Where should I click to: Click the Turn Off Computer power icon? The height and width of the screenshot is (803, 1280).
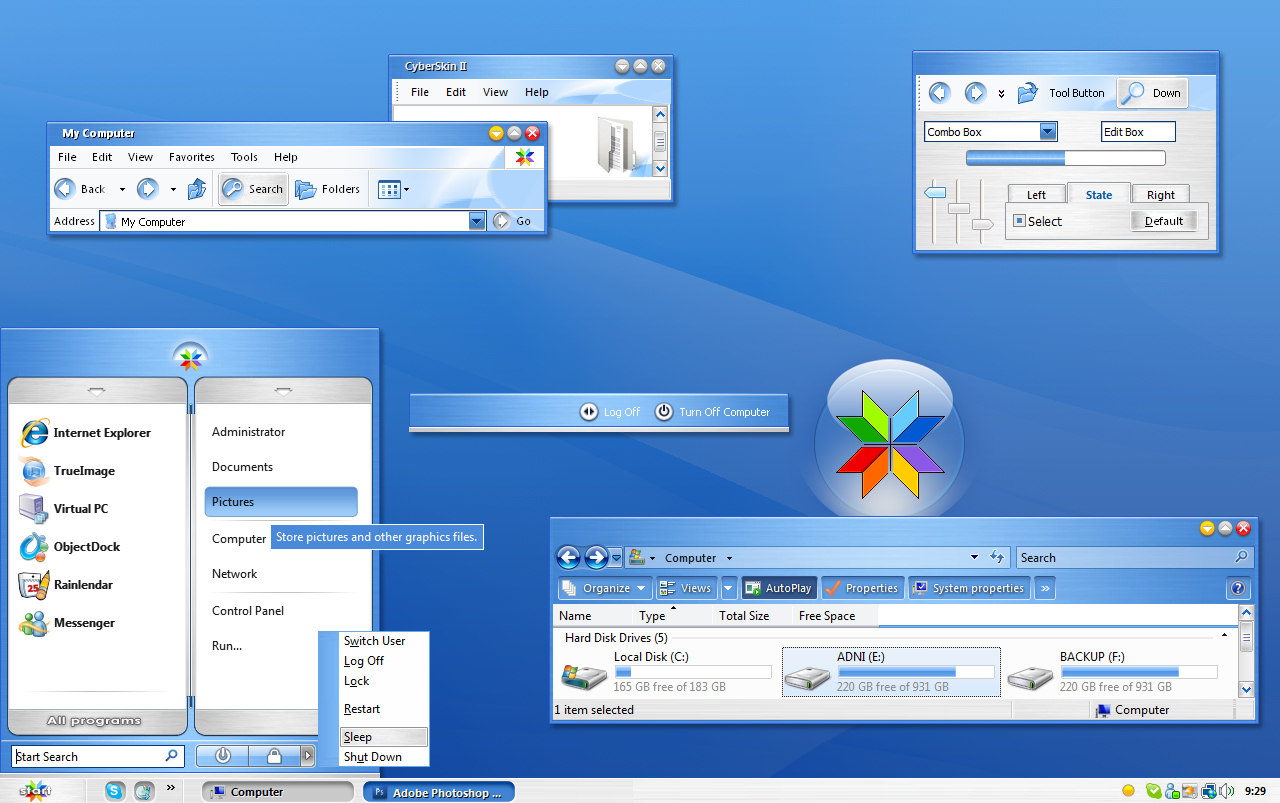pyautogui.click(x=664, y=412)
